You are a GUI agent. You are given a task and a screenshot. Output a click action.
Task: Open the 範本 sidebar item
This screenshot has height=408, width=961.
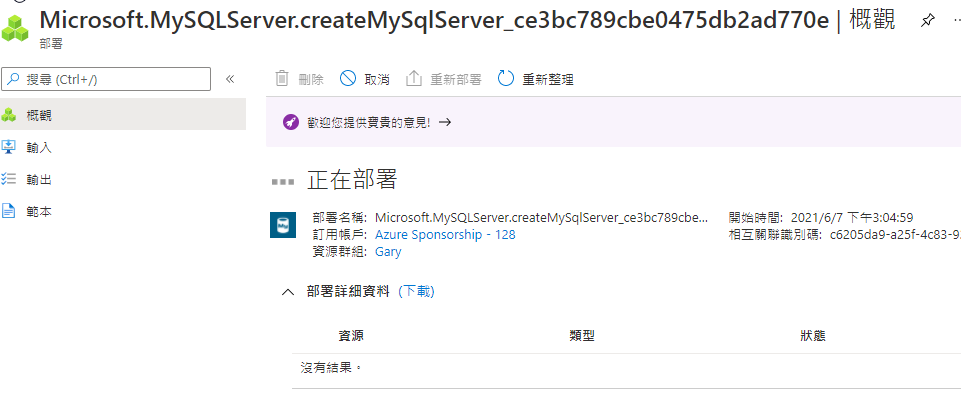coord(123,212)
